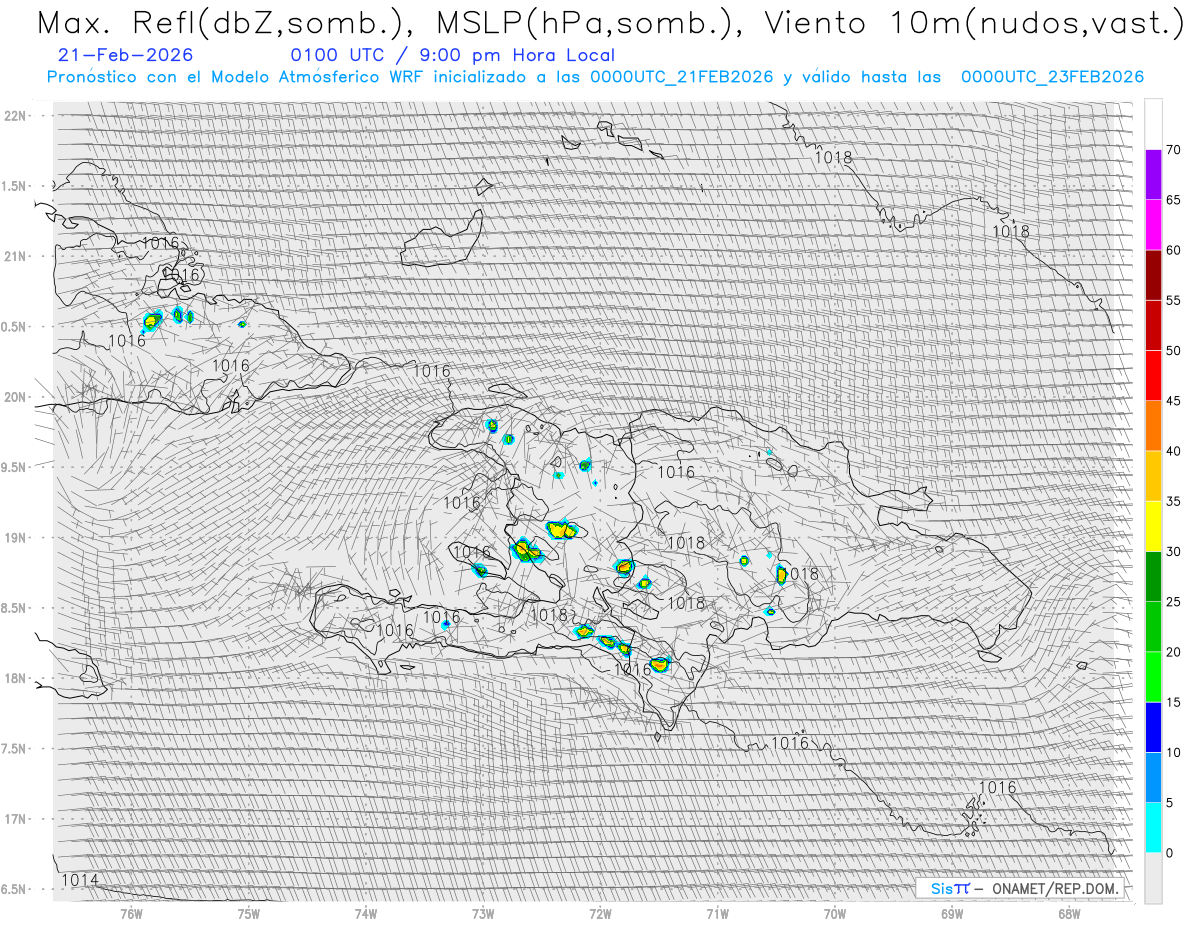Click the 20N latitude axis label
Image resolution: width=1200 pixels, height=927 pixels.
16,397
